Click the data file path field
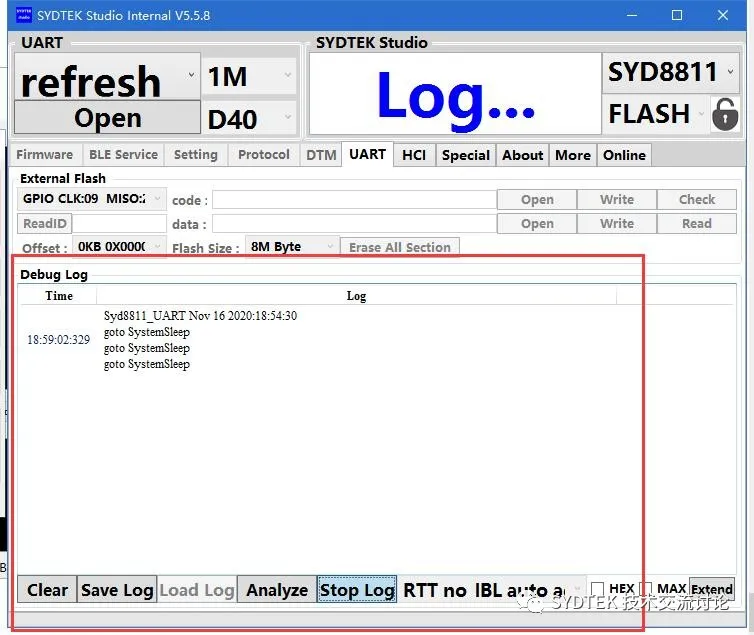 [354, 224]
